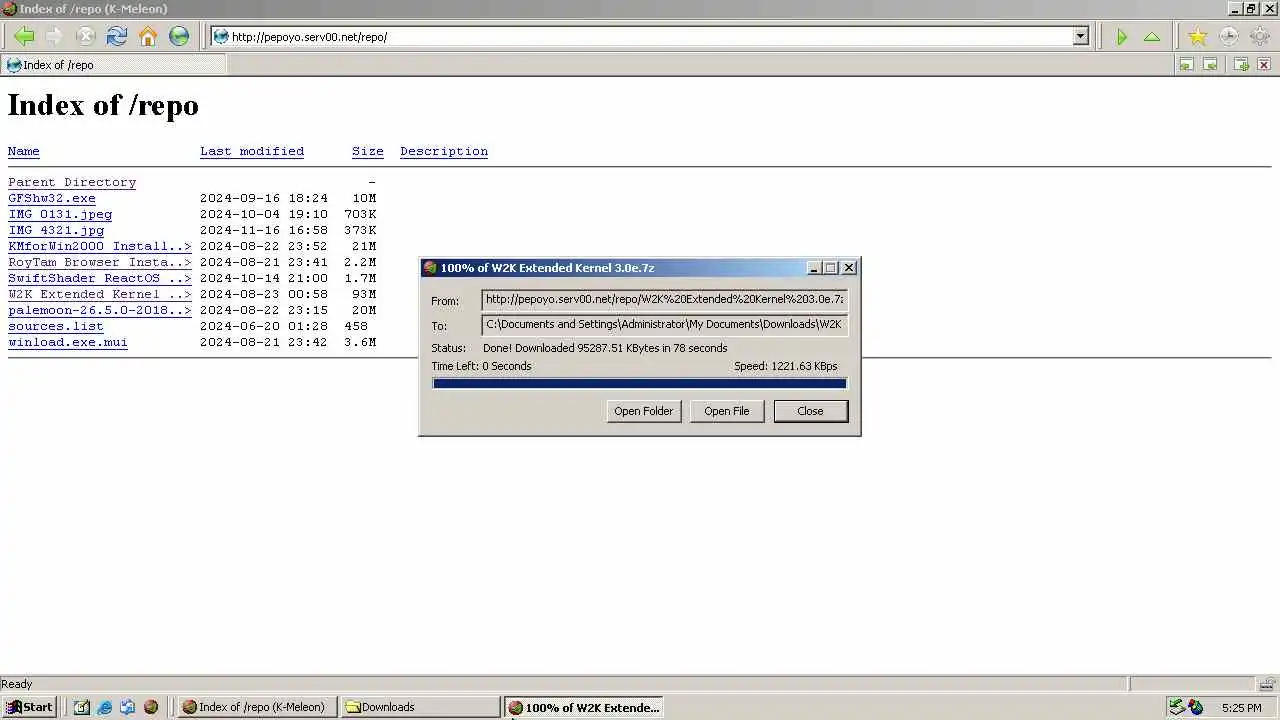This screenshot has height=720, width=1280.
Task: Click the 5:25 PM system clock
Action: coord(1242,708)
